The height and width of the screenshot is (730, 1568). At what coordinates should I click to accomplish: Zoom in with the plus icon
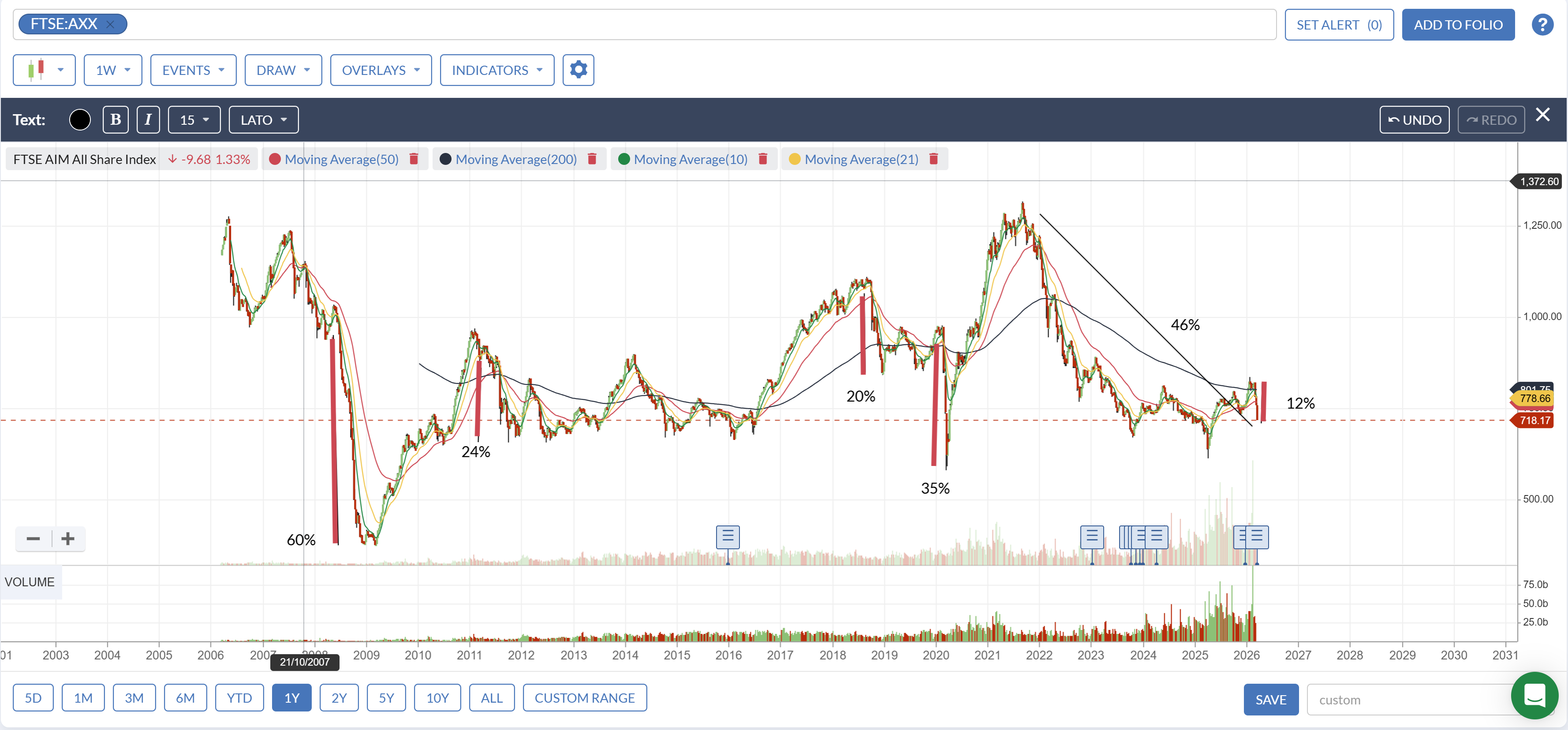click(x=68, y=538)
